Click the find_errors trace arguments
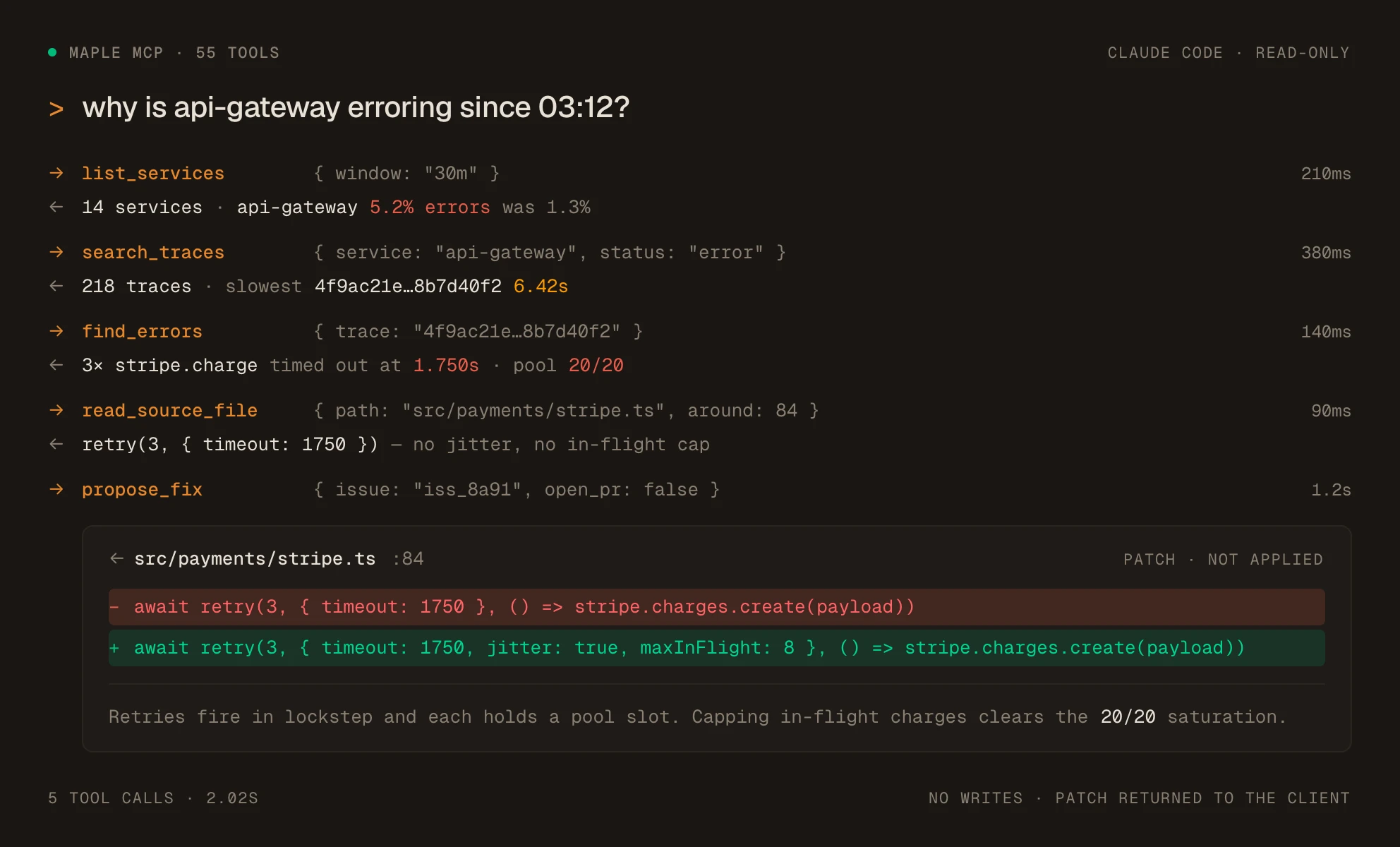This screenshot has height=847, width=1400. pyautogui.click(x=478, y=332)
